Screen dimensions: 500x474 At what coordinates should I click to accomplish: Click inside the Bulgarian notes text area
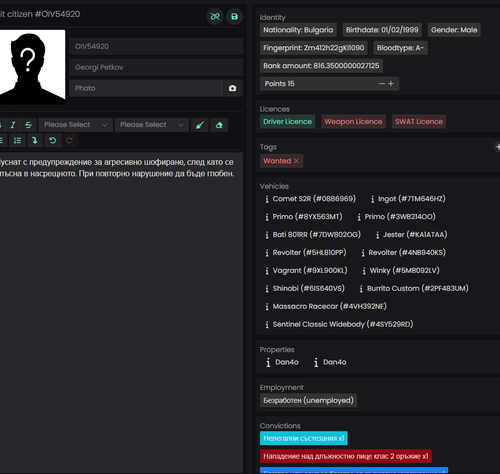click(x=121, y=313)
